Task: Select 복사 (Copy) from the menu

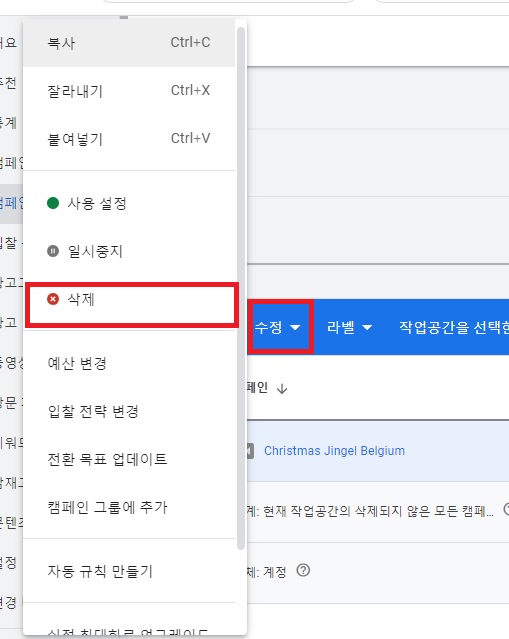Action: click(x=129, y=43)
